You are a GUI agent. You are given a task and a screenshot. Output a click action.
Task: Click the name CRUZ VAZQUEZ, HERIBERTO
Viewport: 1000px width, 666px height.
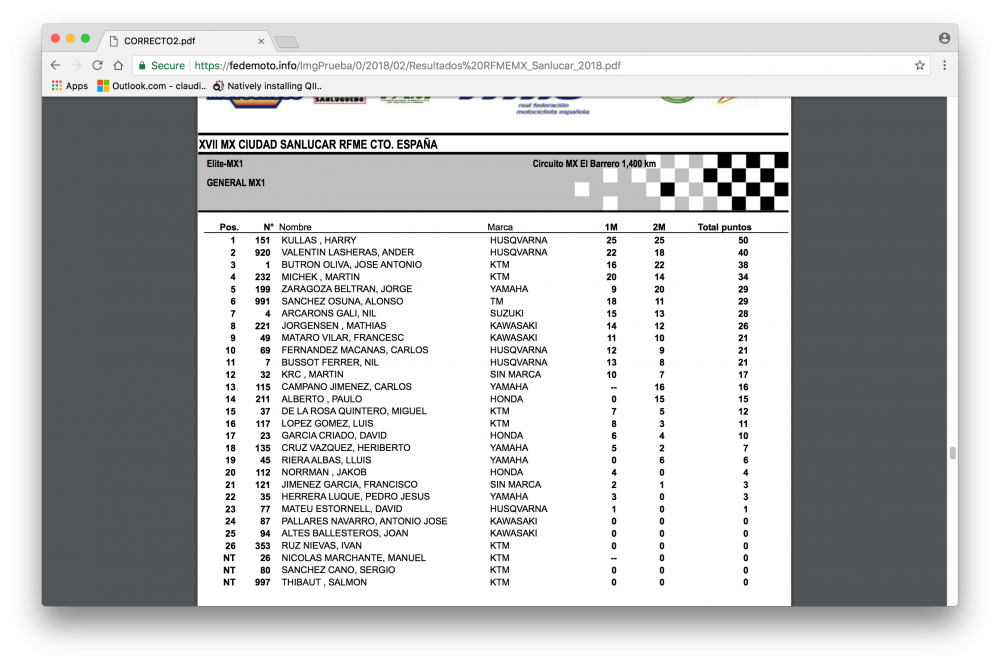tap(346, 448)
